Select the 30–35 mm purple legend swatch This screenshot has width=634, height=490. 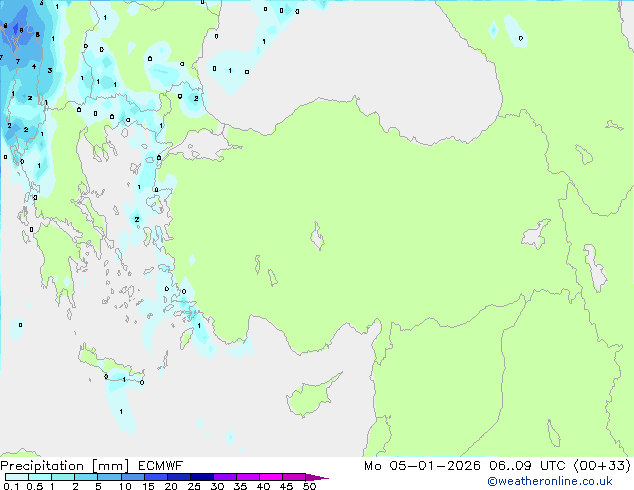tap(225, 477)
